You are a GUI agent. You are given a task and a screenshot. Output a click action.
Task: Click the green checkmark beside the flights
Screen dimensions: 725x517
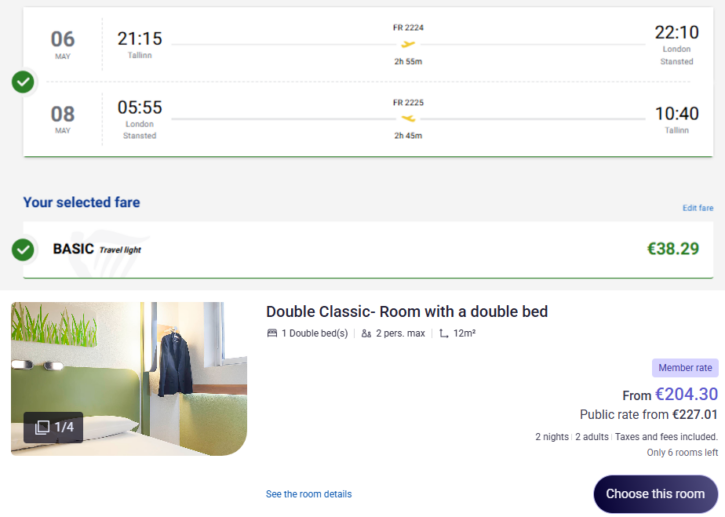pos(23,82)
